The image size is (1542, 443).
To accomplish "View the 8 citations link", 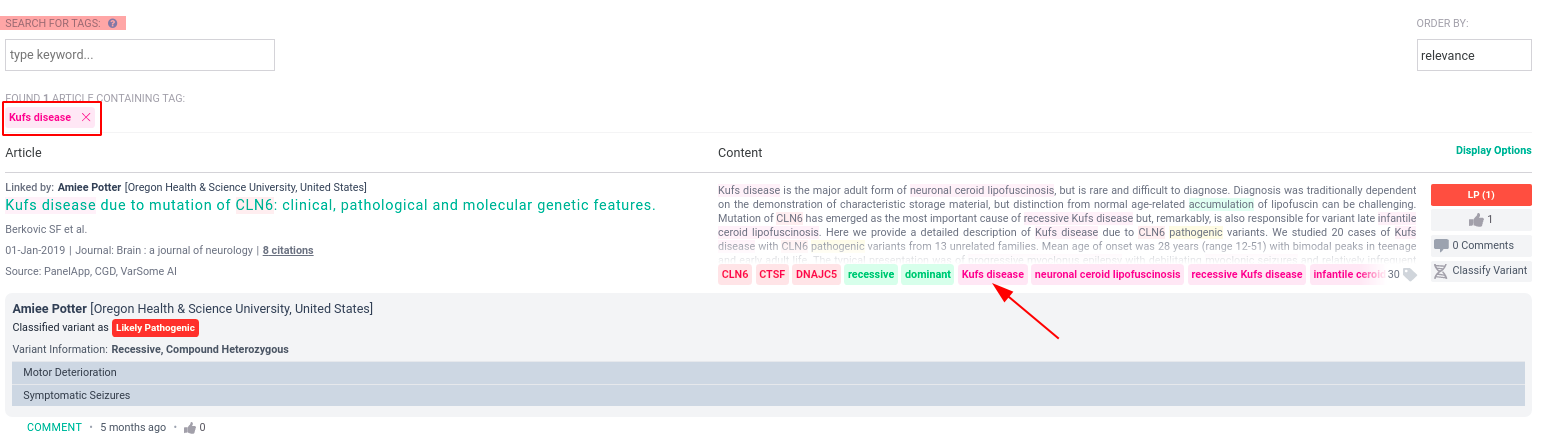I will pyautogui.click(x=288, y=250).
